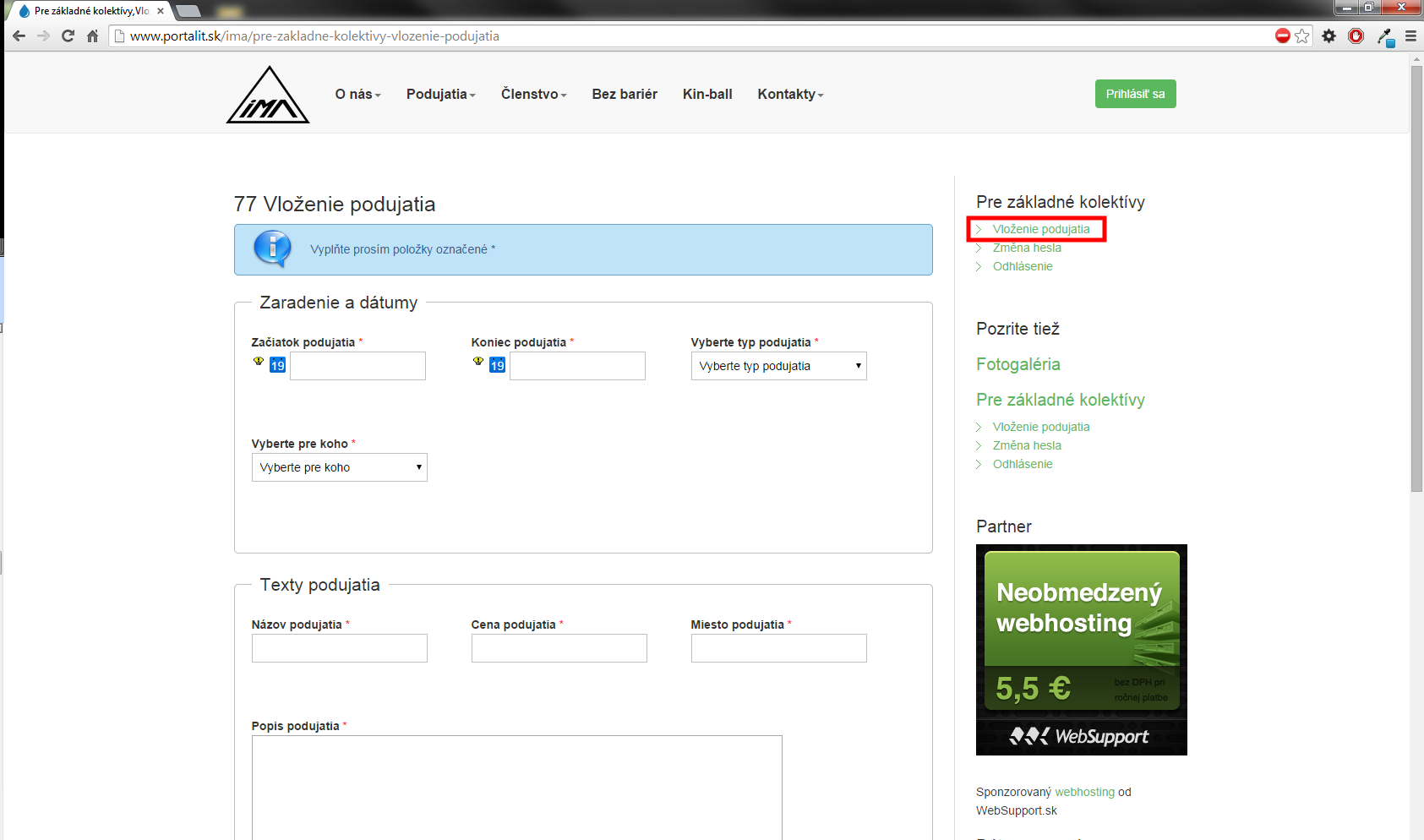Click the page vertical scrollbar thumb

point(1417,278)
